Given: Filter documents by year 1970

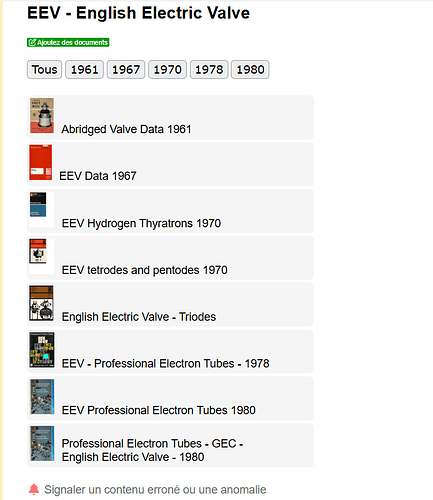Looking at the screenshot, I should click(167, 69).
